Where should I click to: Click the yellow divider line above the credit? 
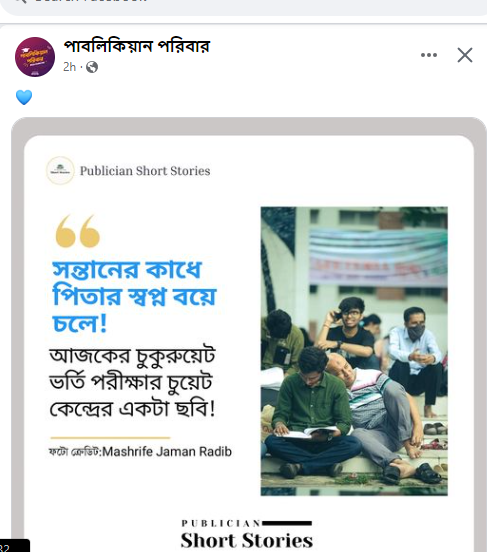[x=110, y=438]
